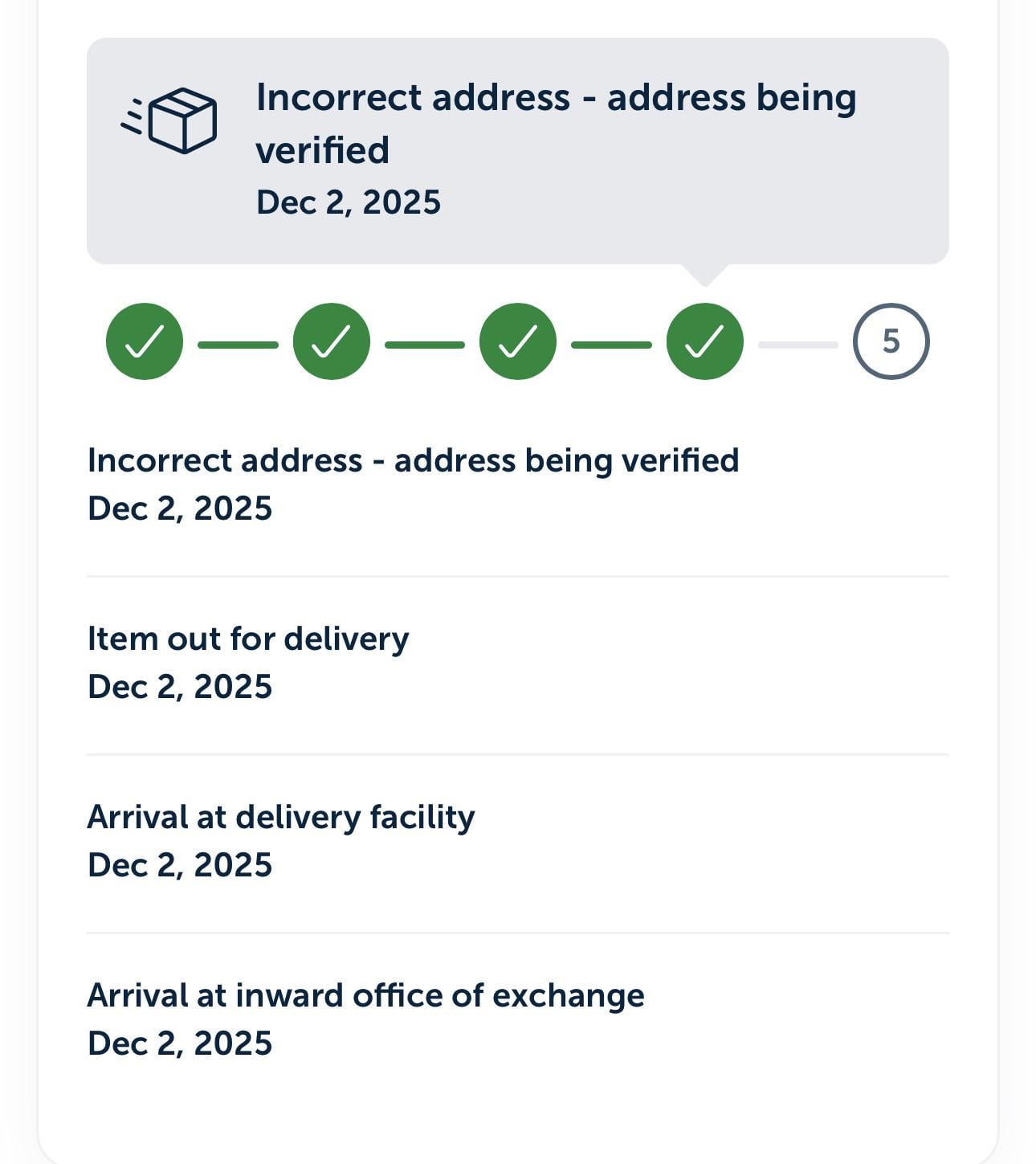Click the gray connector leading to step 5

797,345
